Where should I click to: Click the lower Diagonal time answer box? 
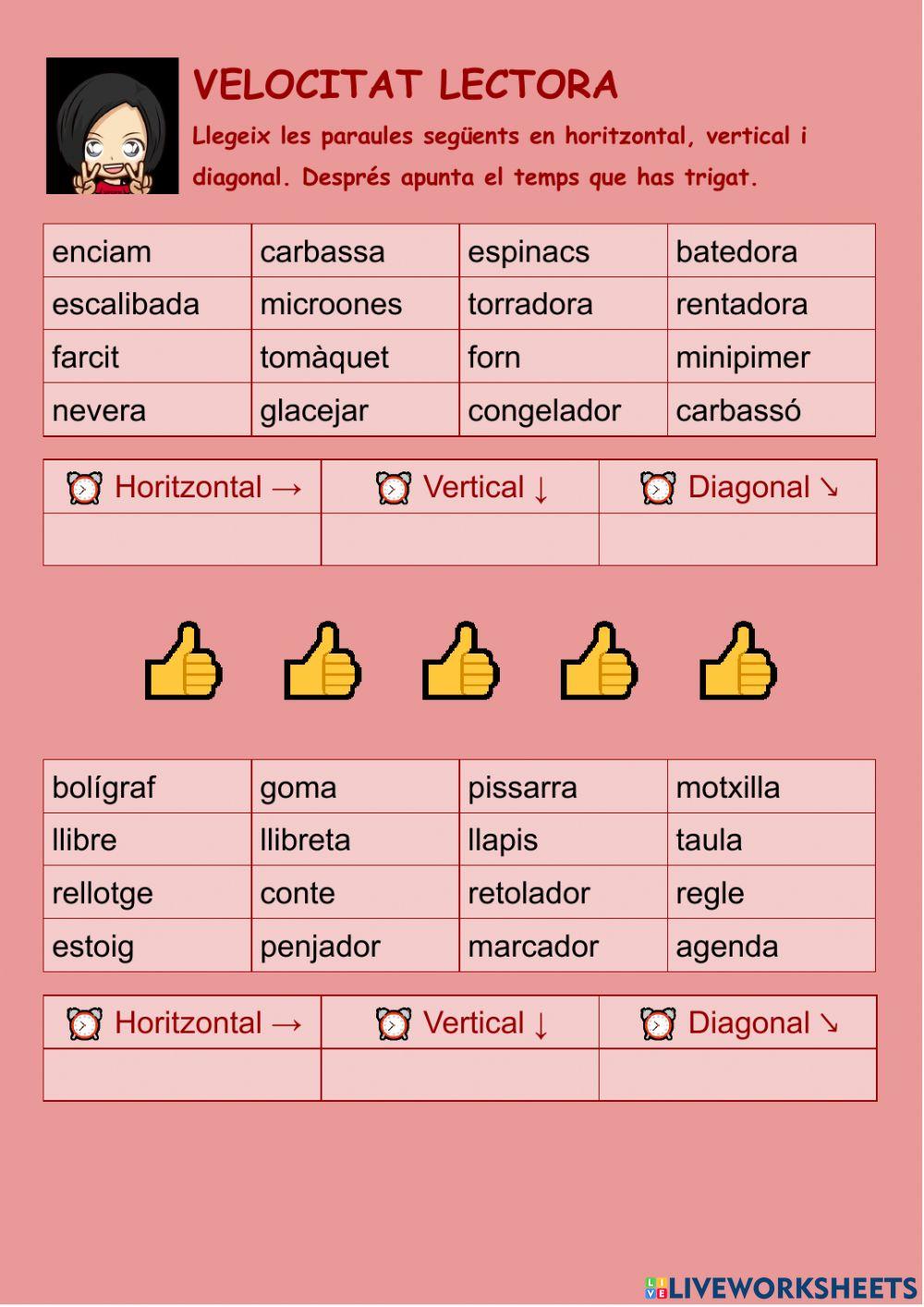coord(737,1074)
